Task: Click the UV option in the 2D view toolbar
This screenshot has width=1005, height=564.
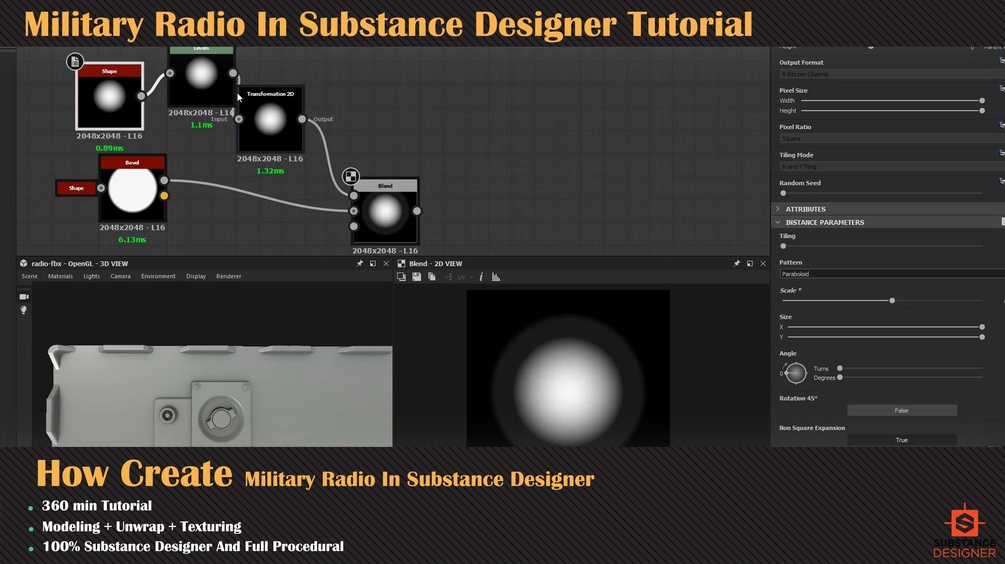Action: click(x=461, y=277)
